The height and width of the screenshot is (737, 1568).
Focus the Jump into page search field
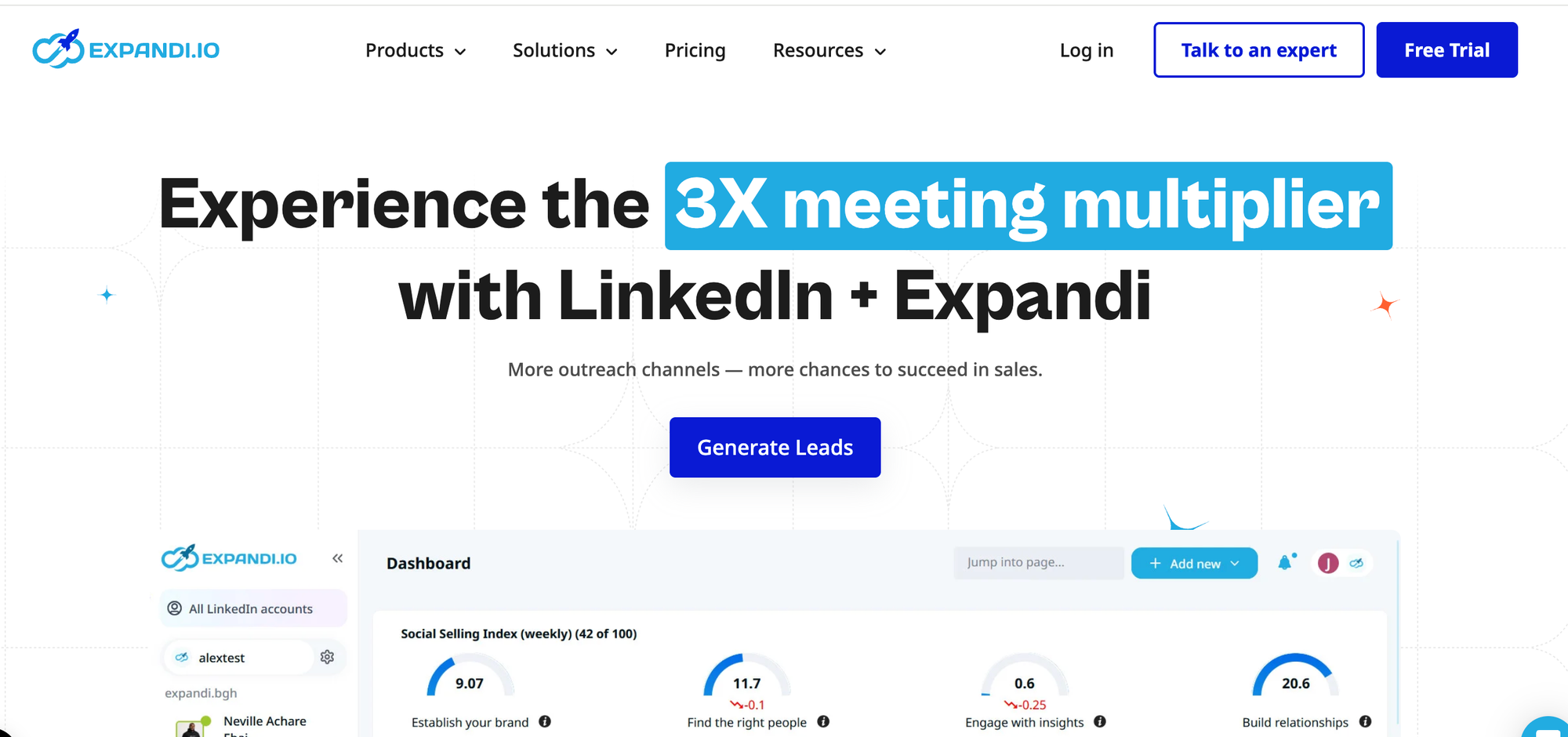(1038, 563)
